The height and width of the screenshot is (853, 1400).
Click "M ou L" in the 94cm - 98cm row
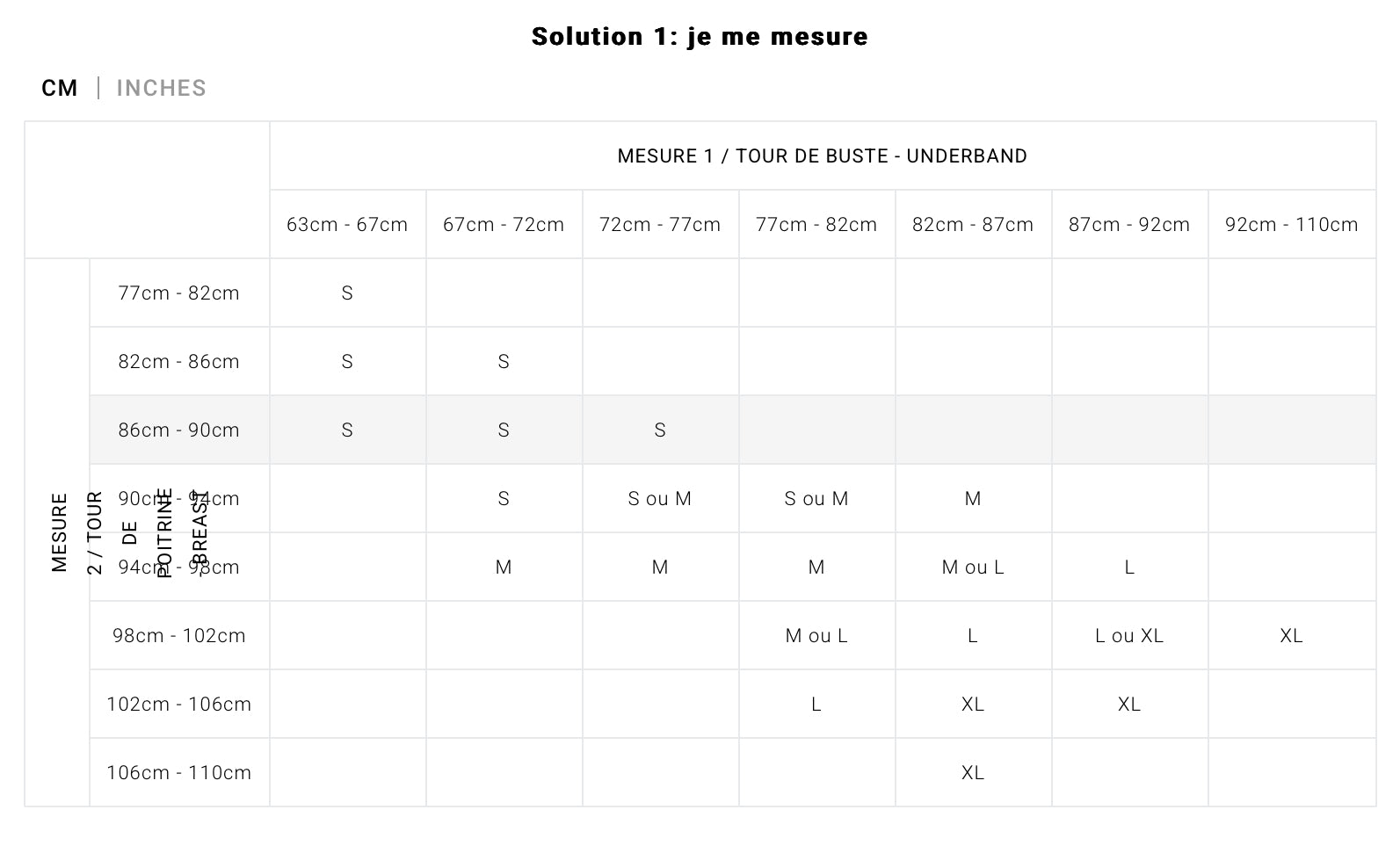click(972, 567)
